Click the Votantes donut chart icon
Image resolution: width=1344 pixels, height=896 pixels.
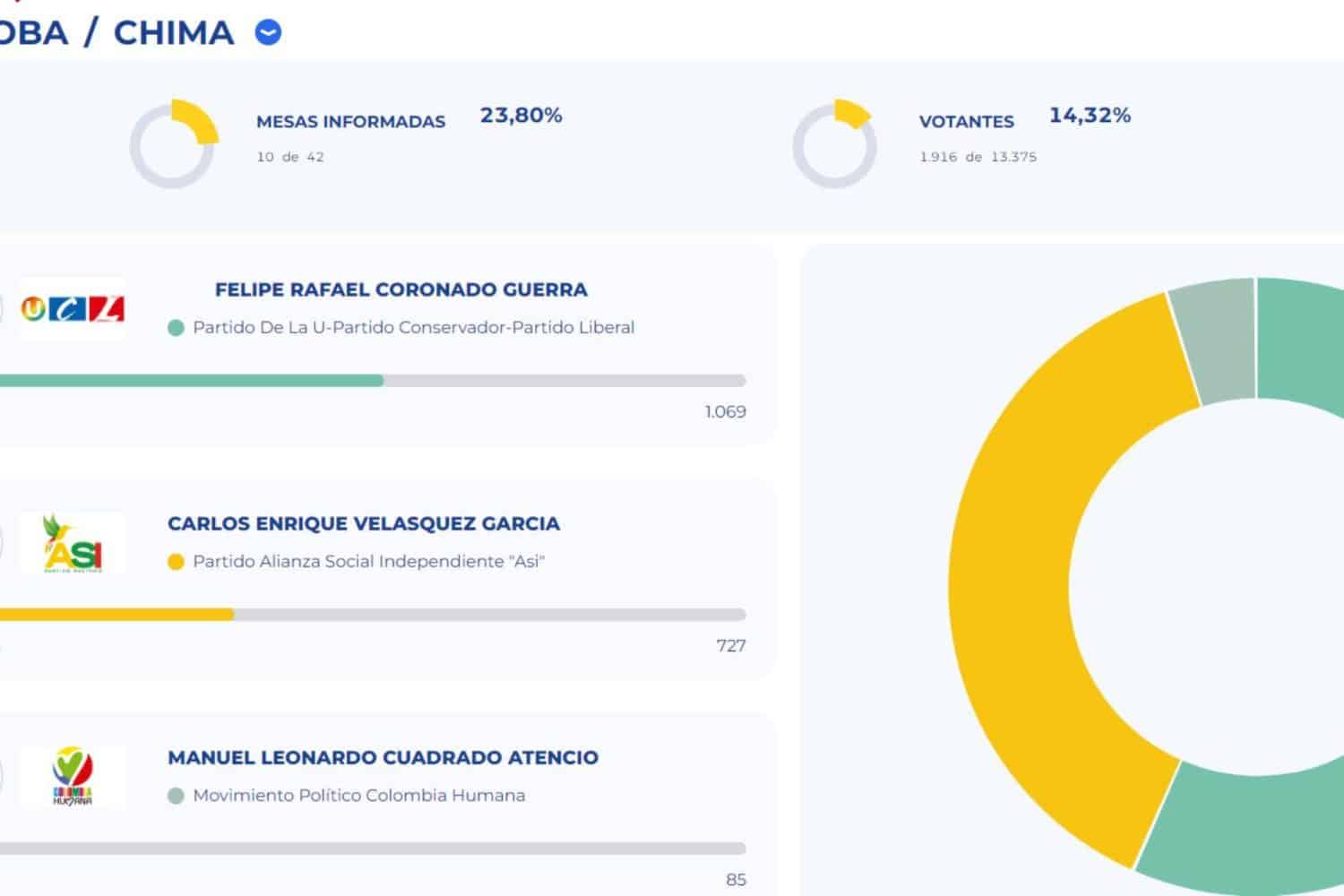point(834,144)
